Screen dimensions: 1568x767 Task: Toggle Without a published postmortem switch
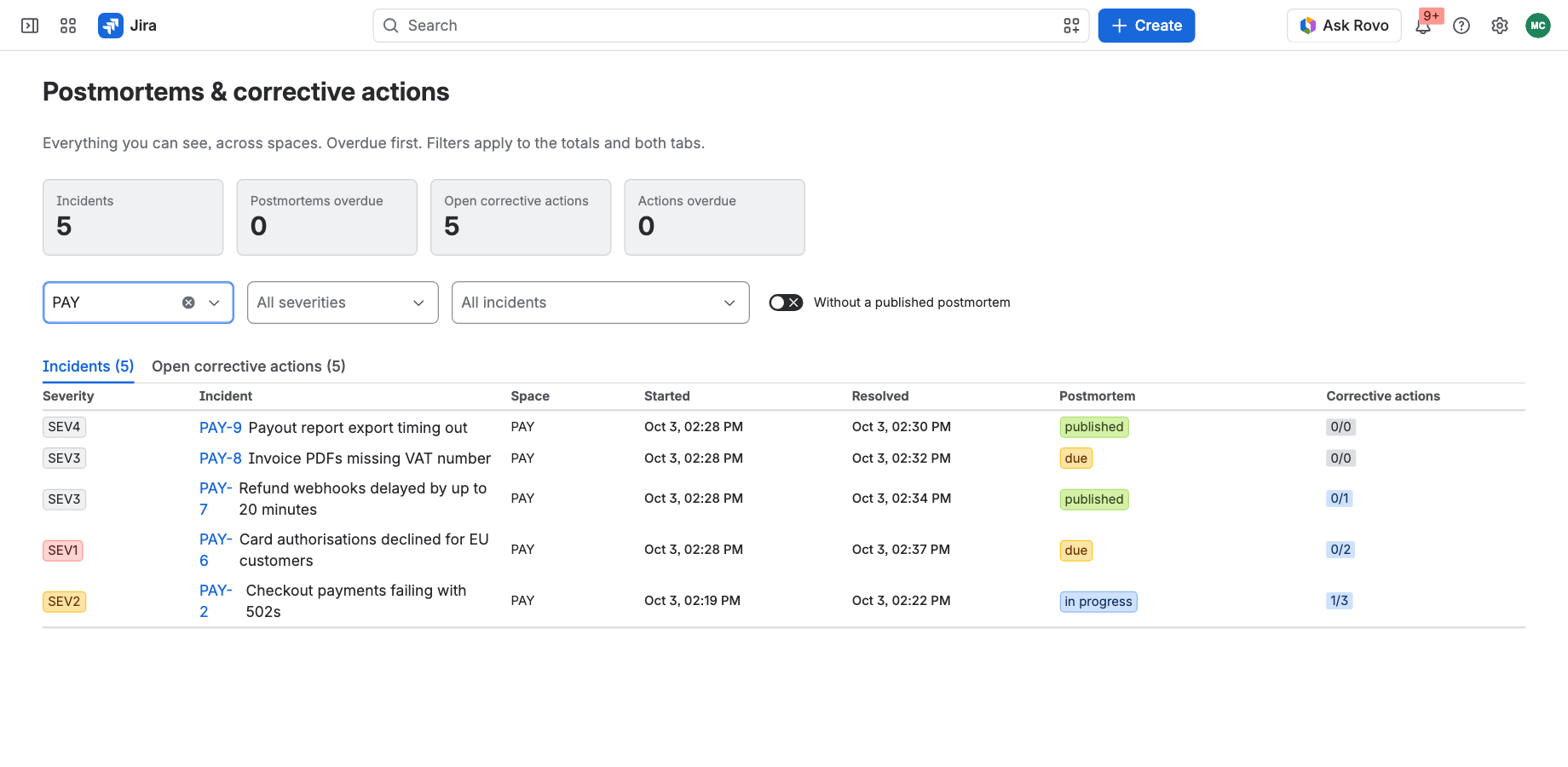tap(786, 303)
